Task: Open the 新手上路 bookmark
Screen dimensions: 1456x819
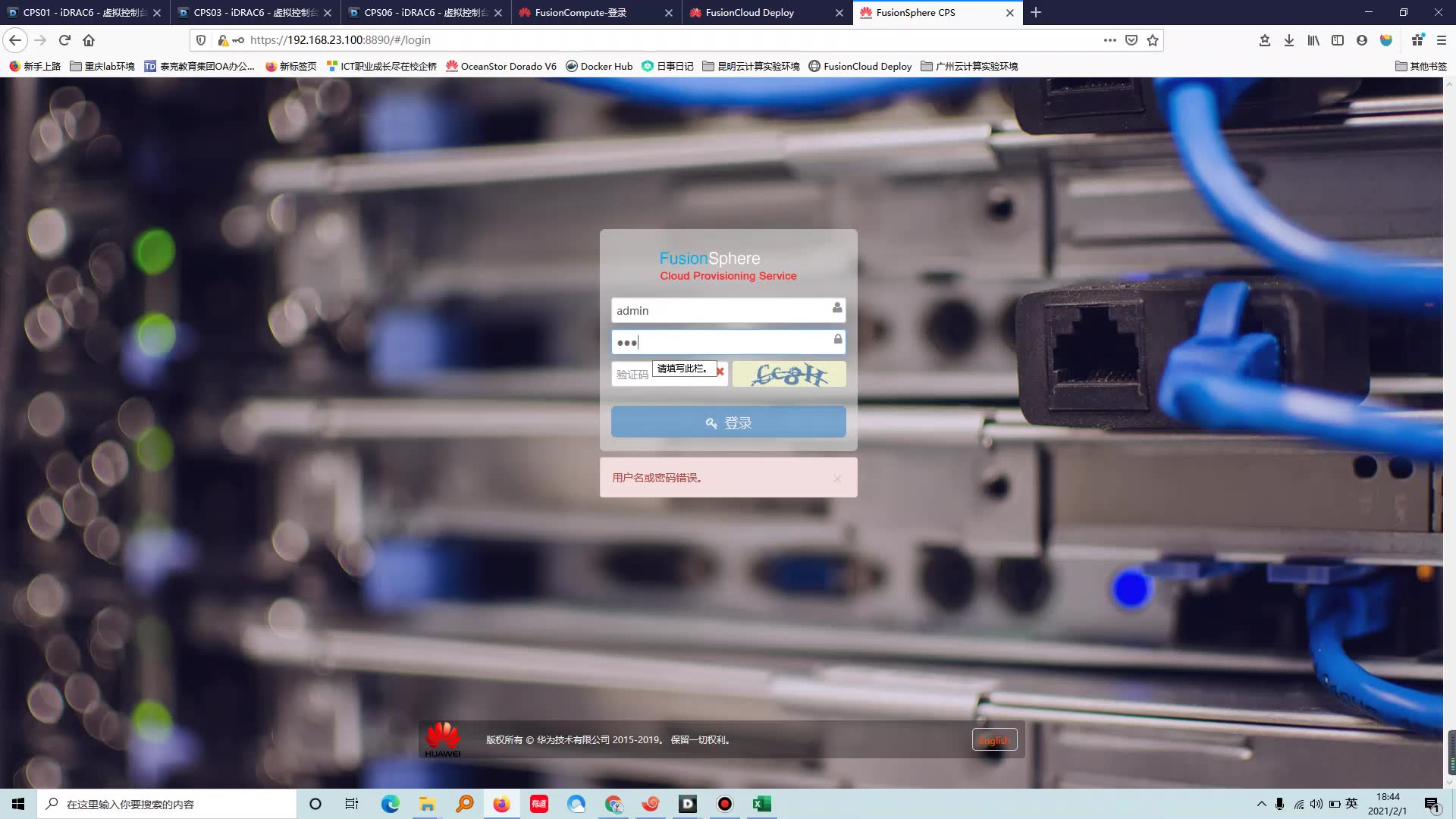Action: pos(35,66)
